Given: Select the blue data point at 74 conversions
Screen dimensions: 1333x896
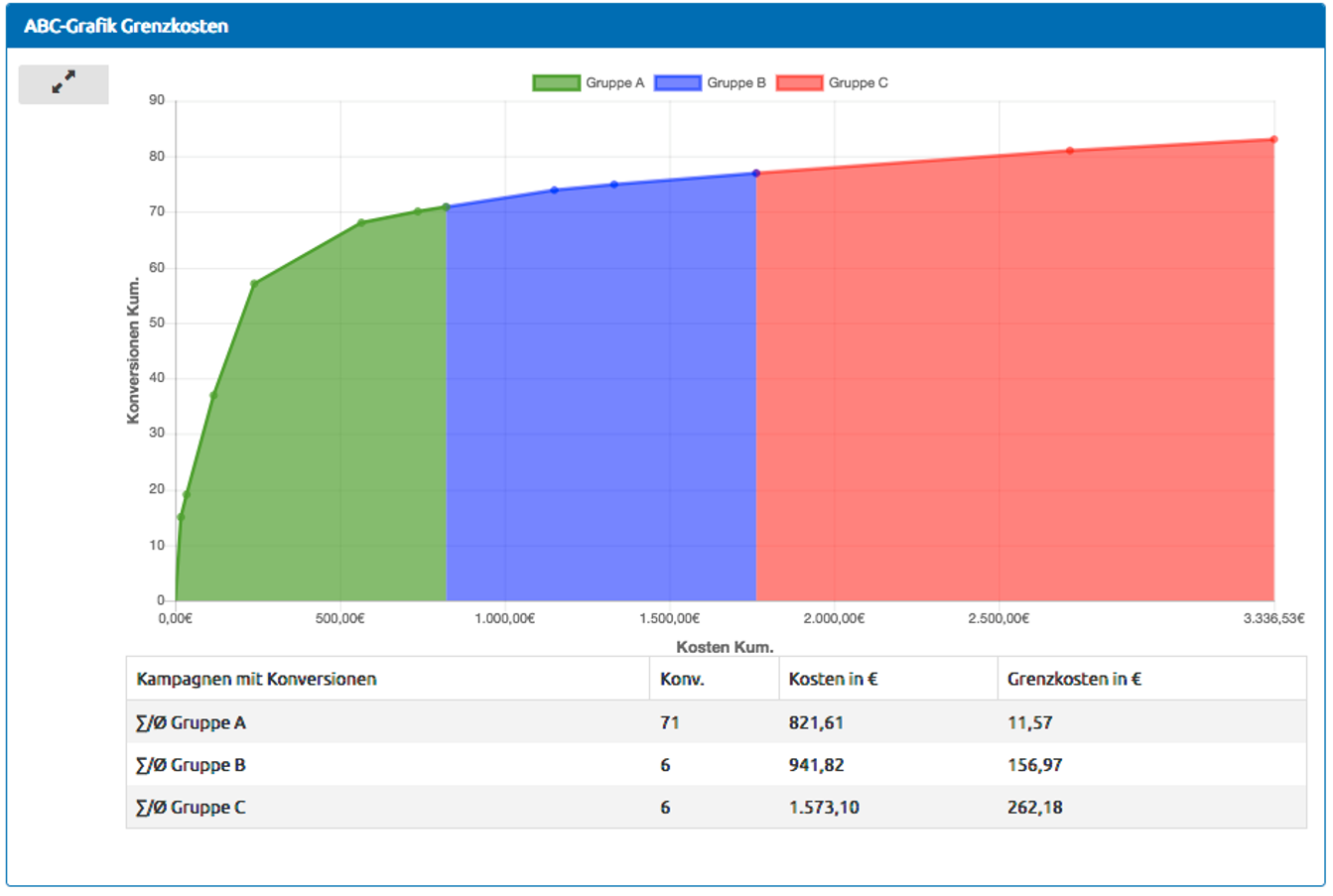Looking at the screenshot, I should tap(555, 191).
